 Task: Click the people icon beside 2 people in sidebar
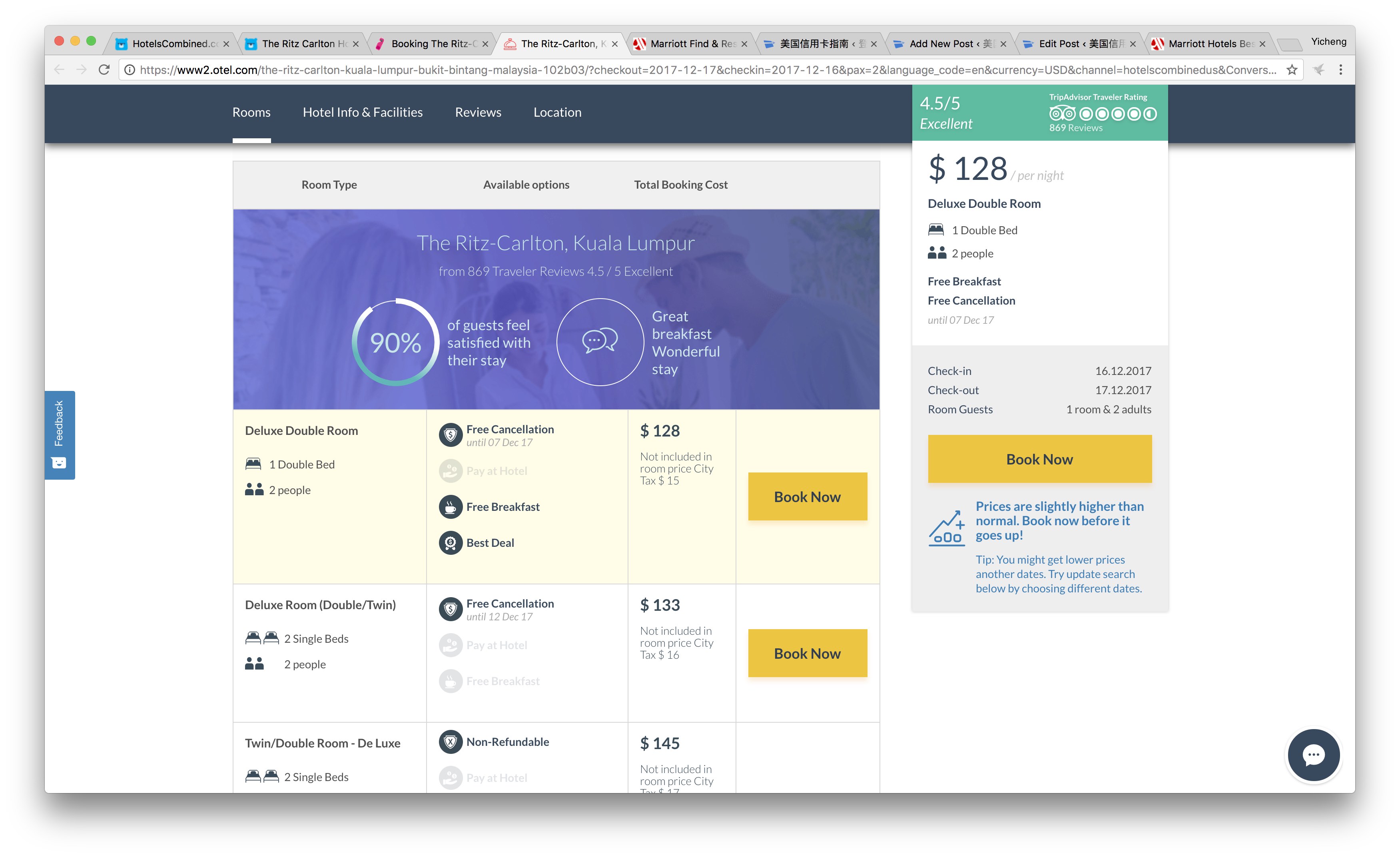pyautogui.click(x=937, y=253)
